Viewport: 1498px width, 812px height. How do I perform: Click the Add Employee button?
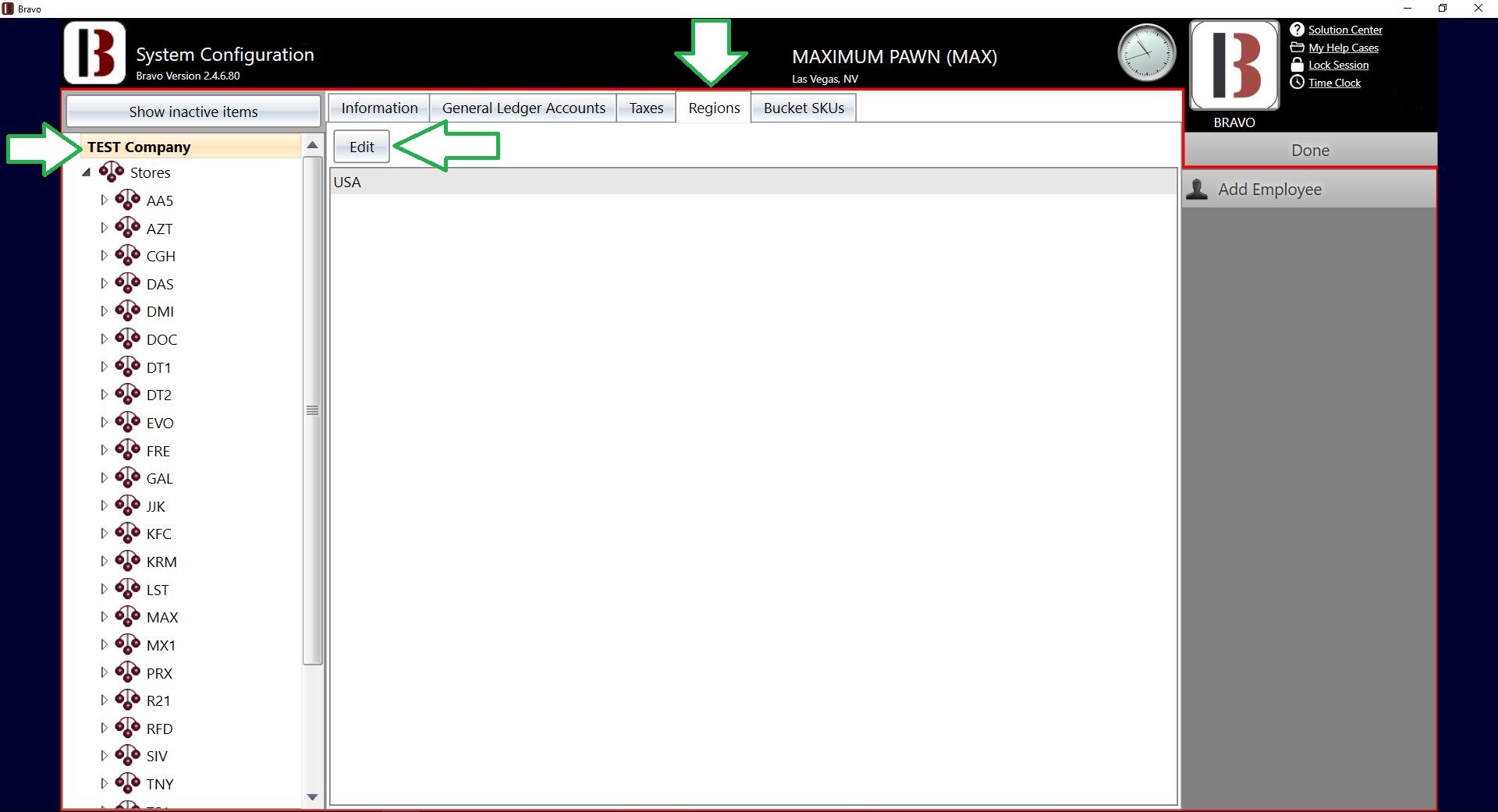coord(1309,190)
